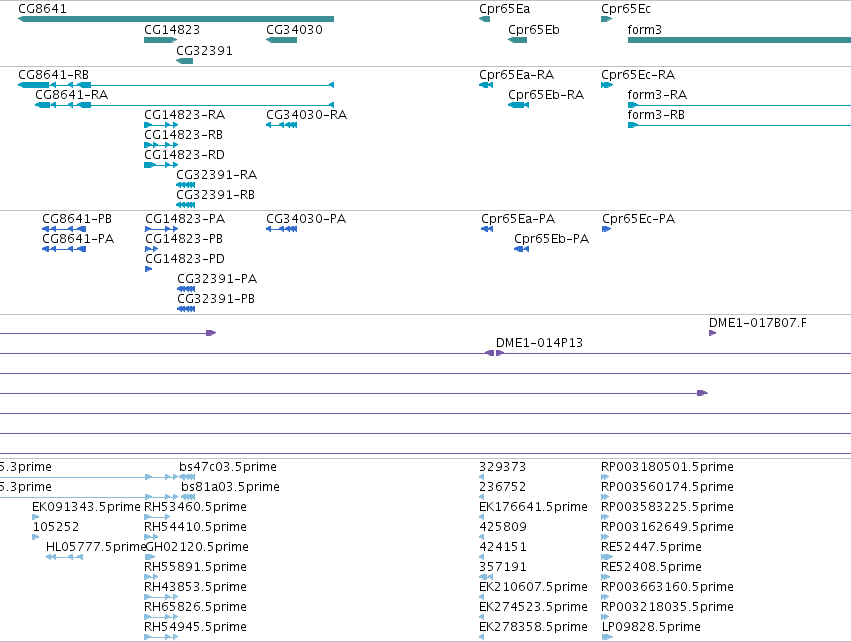Click EST RP003180501.5prime
The image size is (851, 642).
(605, 477)
